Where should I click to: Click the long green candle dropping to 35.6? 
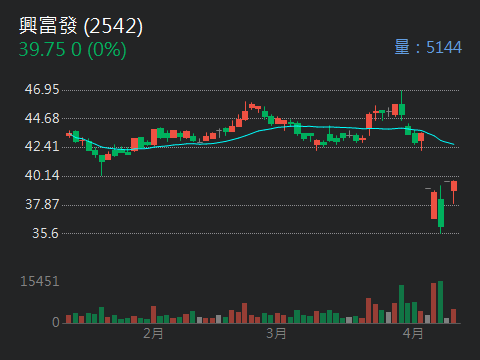[441, 209]
